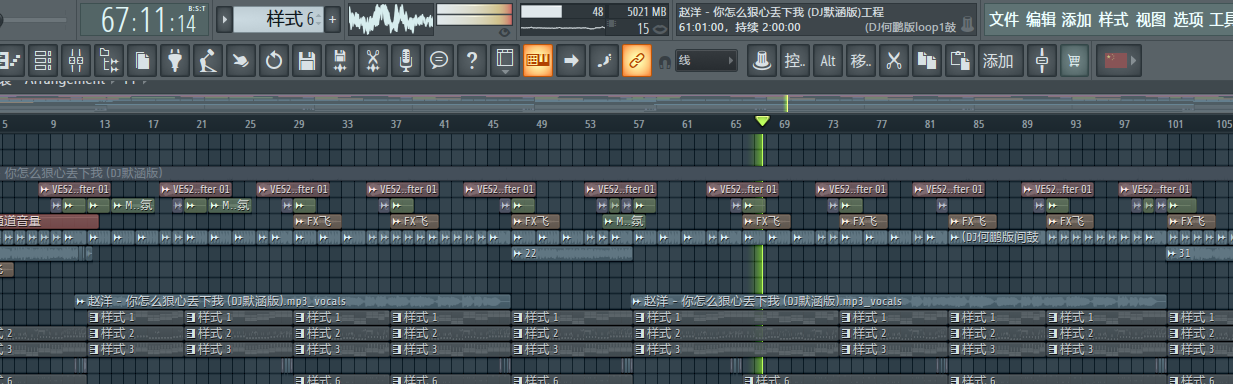Image resolution: width=1233 pixels, height=384 pixels.
Task: Click the 5021 MB memory readout
Action: point(647,11)
